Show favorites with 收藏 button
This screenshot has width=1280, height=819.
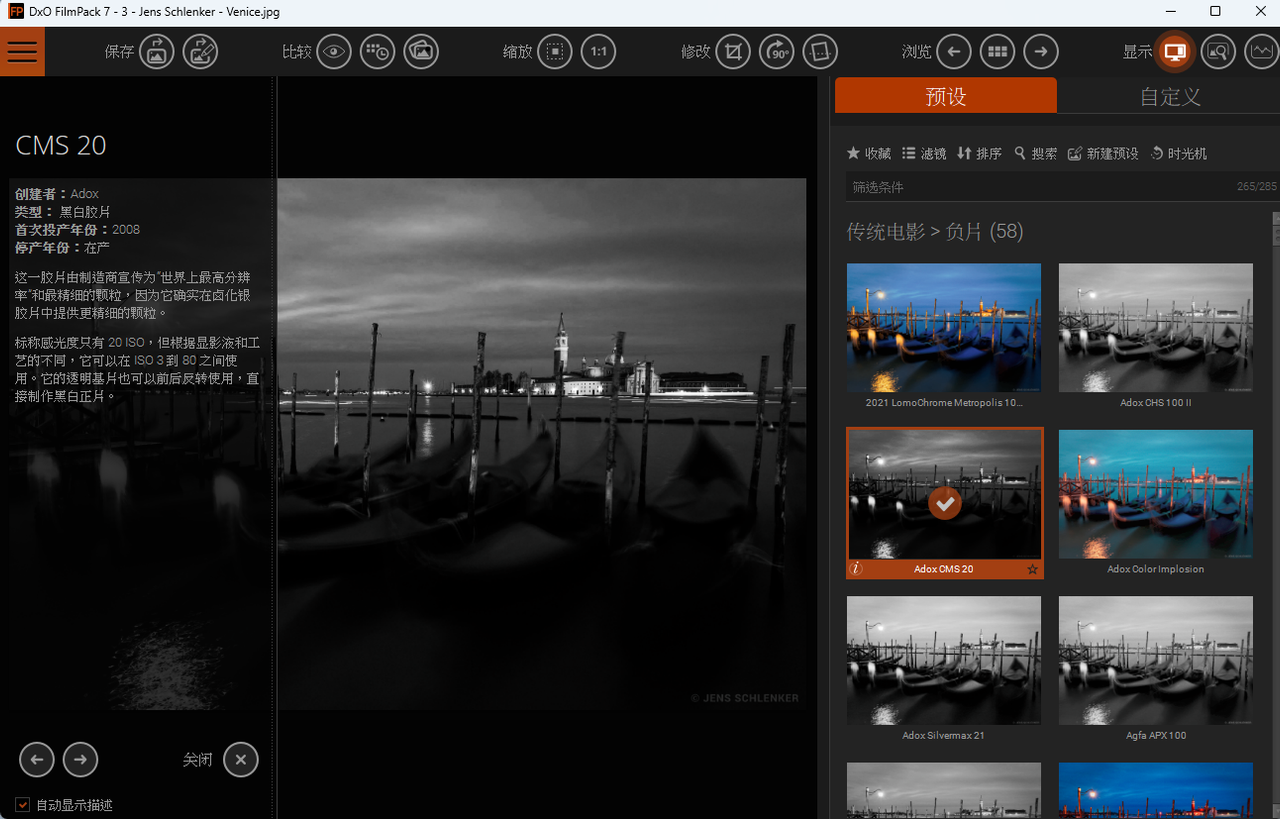tap(868, 153)
